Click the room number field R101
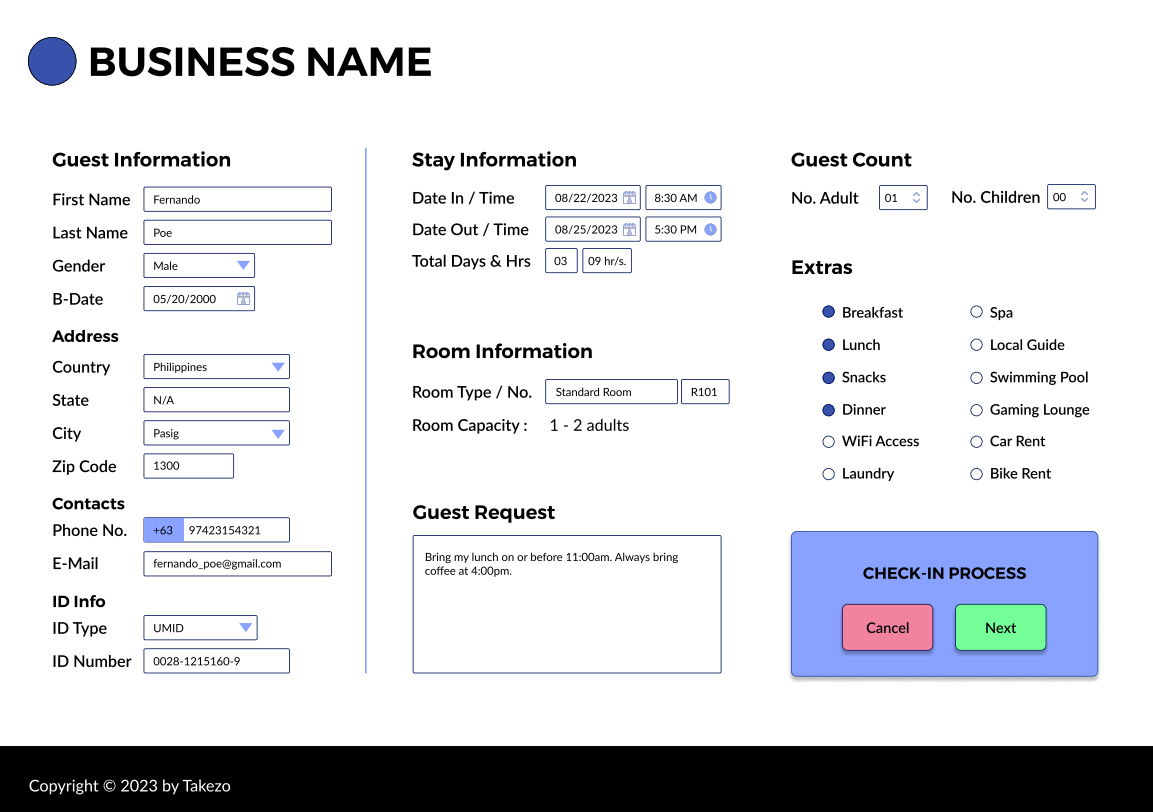This screenshot has height=812, width=1153. point(705,392)
